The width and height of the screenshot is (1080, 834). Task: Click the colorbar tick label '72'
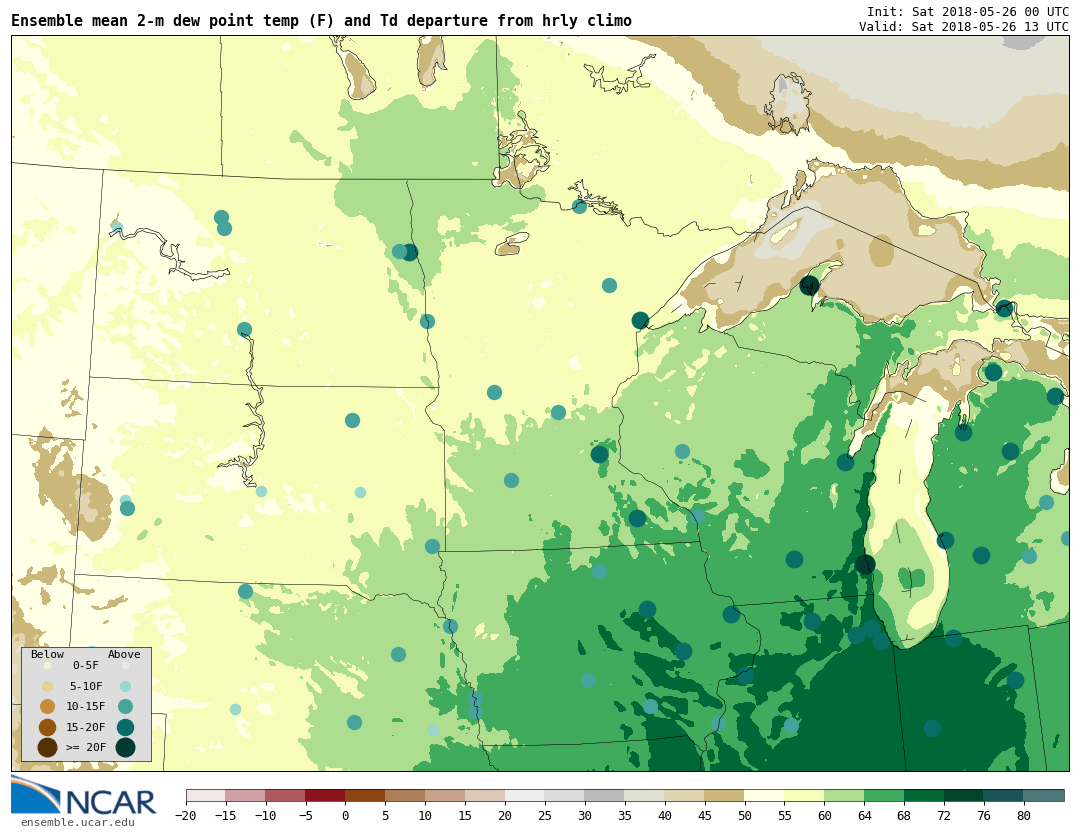point(944,816)
